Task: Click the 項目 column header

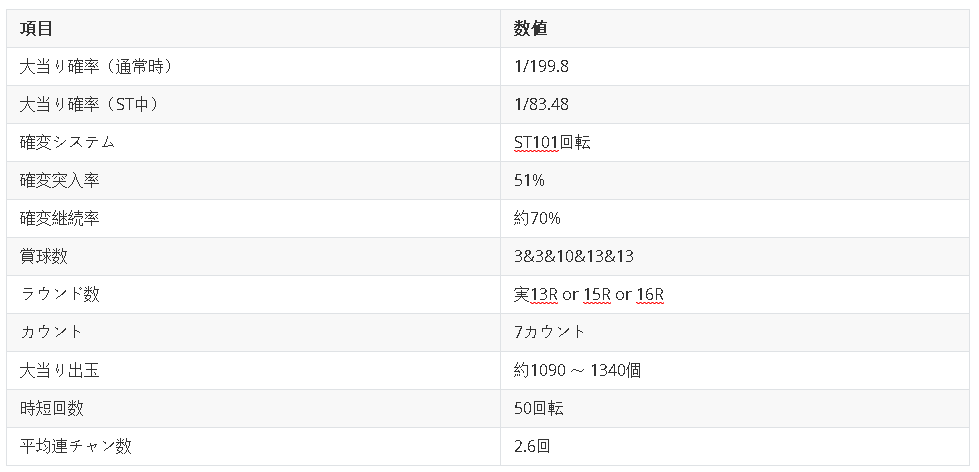Action: click(37, 29)
